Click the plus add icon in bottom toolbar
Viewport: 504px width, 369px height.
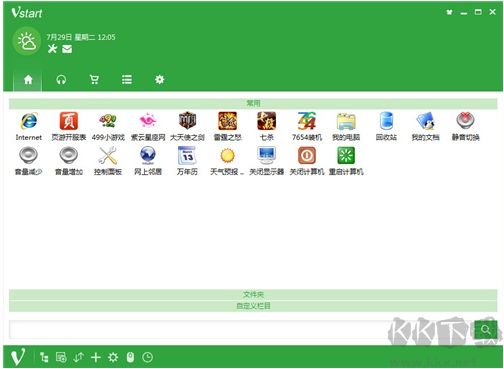[x=96, y=357]
